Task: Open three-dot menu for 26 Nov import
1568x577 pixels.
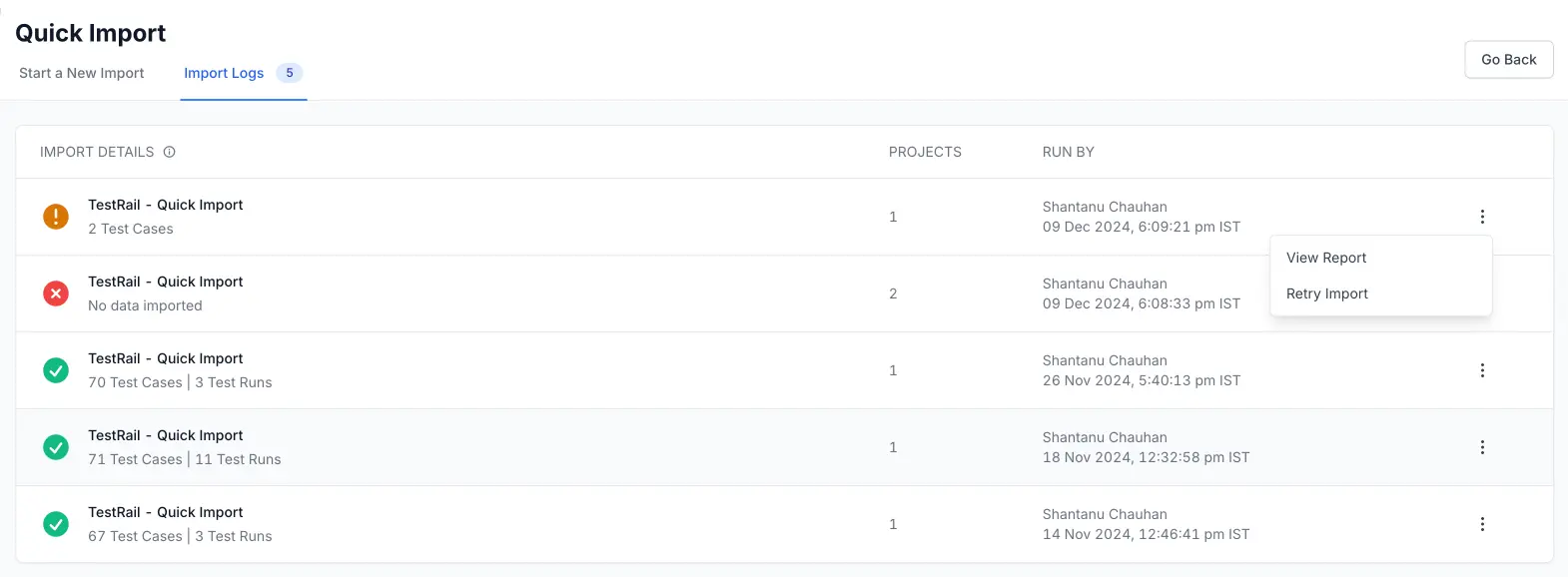Action: pos(1482,370)
